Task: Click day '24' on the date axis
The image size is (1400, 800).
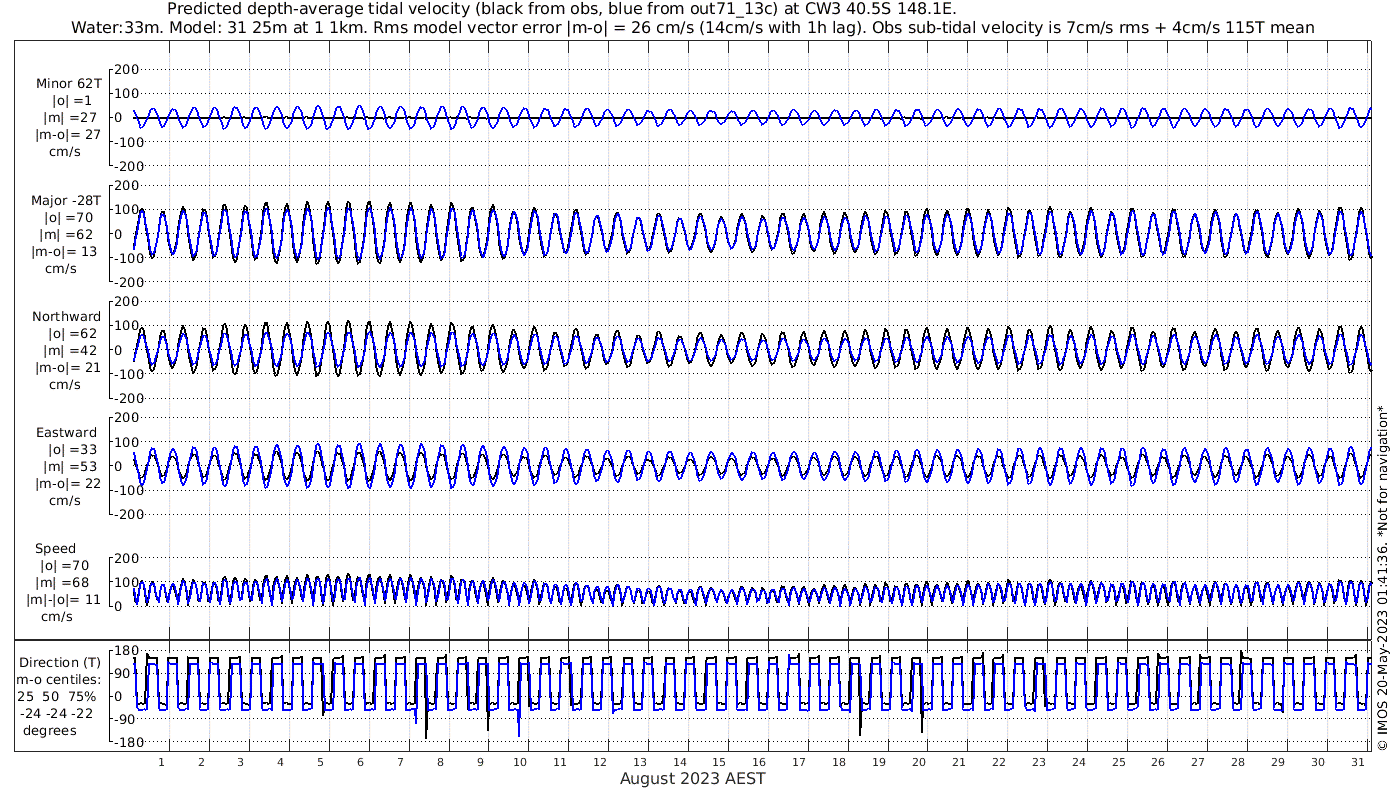Action: 1079,762
